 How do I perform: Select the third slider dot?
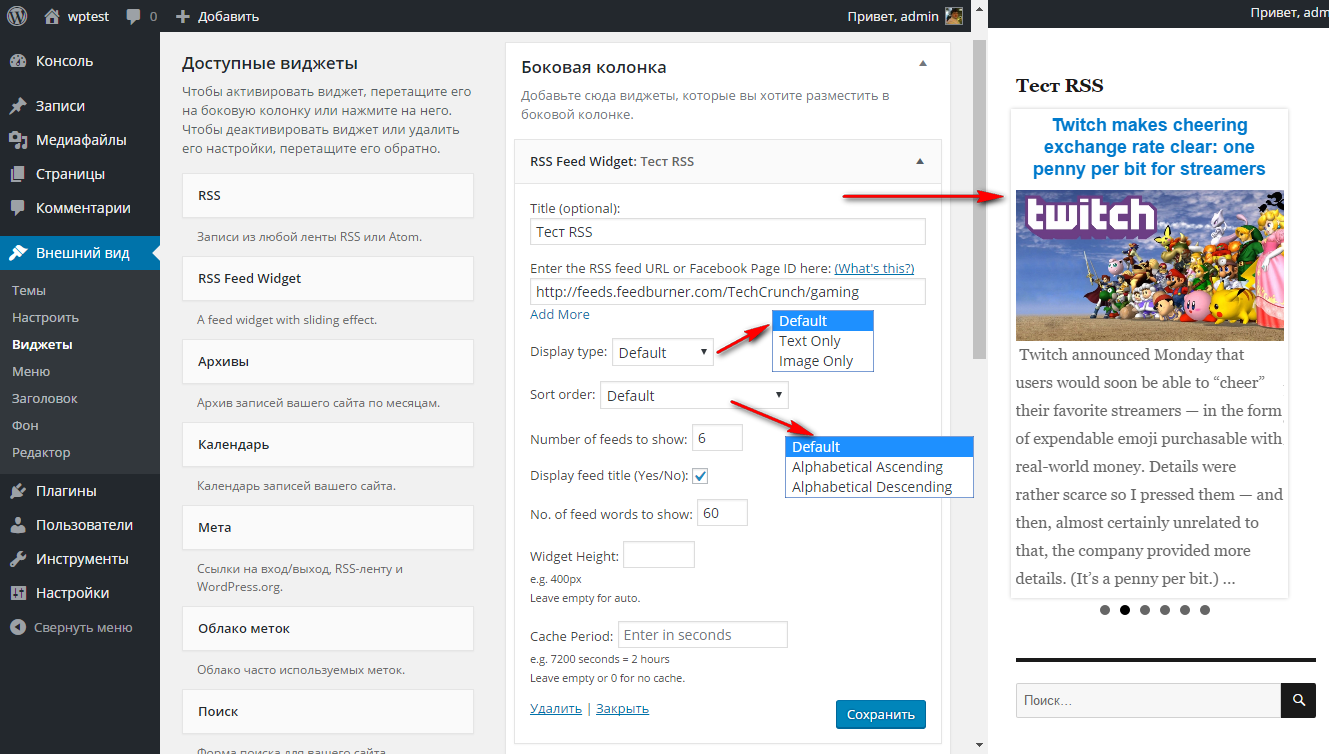1144,610
